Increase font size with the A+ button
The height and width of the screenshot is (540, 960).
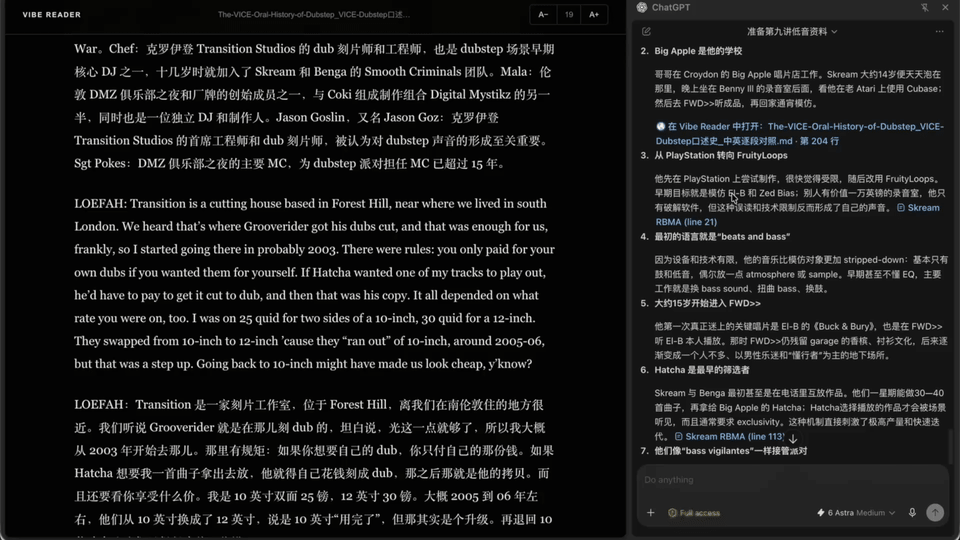[x=594, y=15]
